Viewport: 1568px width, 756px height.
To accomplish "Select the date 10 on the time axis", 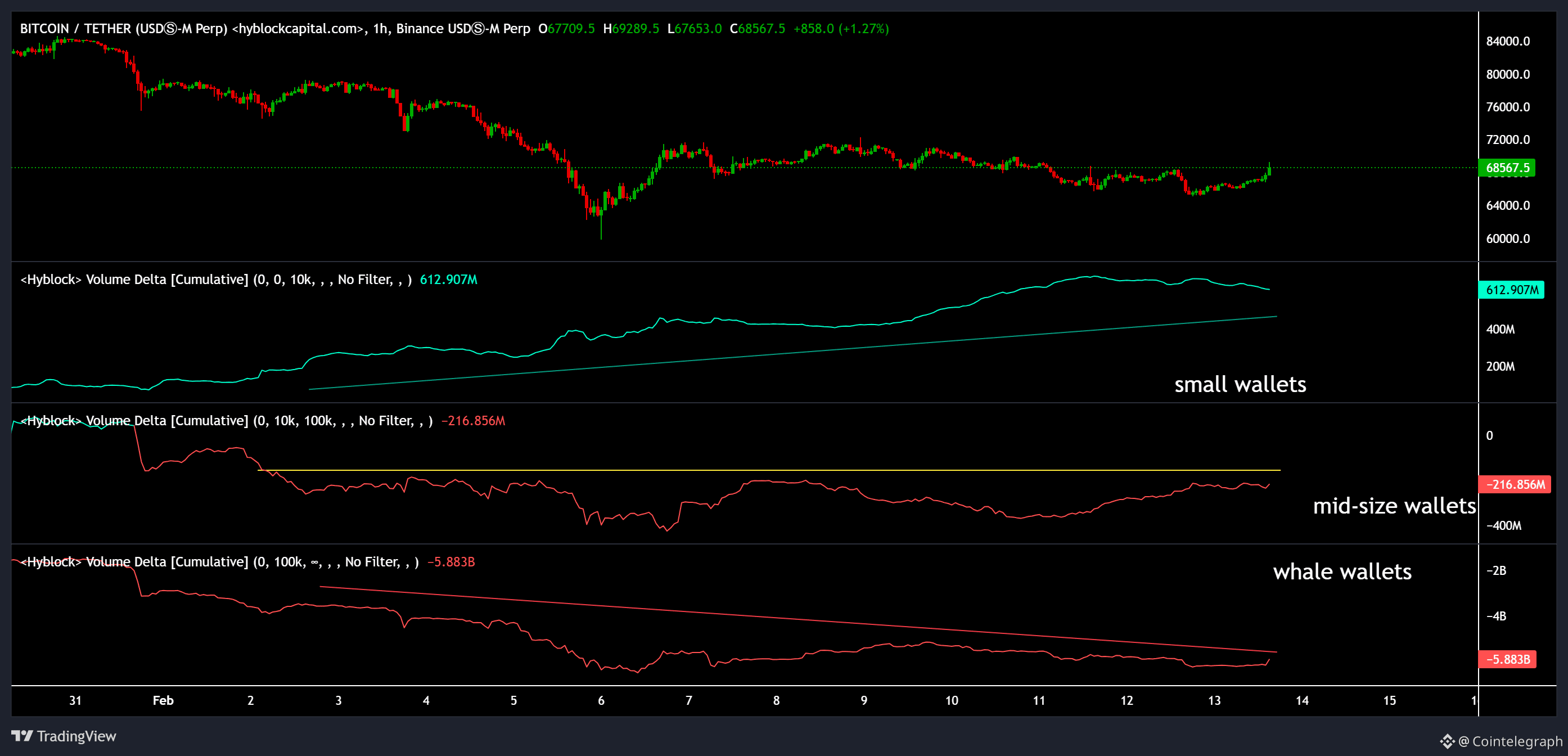I will tap(952, 701).
